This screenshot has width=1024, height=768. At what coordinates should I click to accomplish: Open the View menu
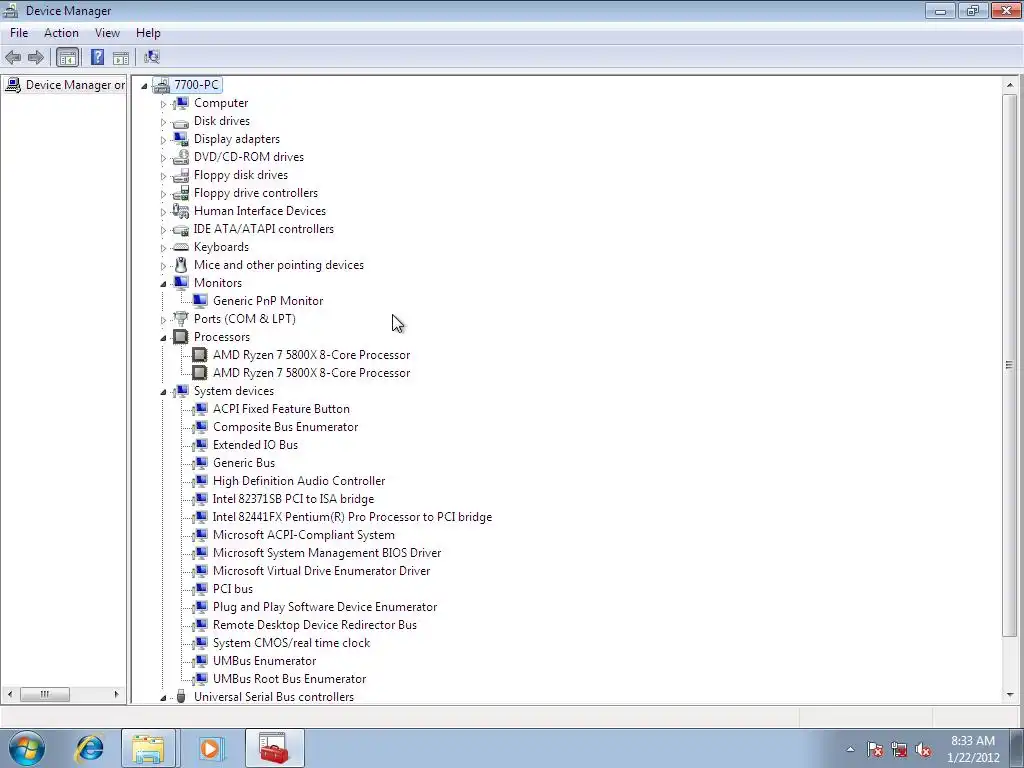tap(107, 33)
